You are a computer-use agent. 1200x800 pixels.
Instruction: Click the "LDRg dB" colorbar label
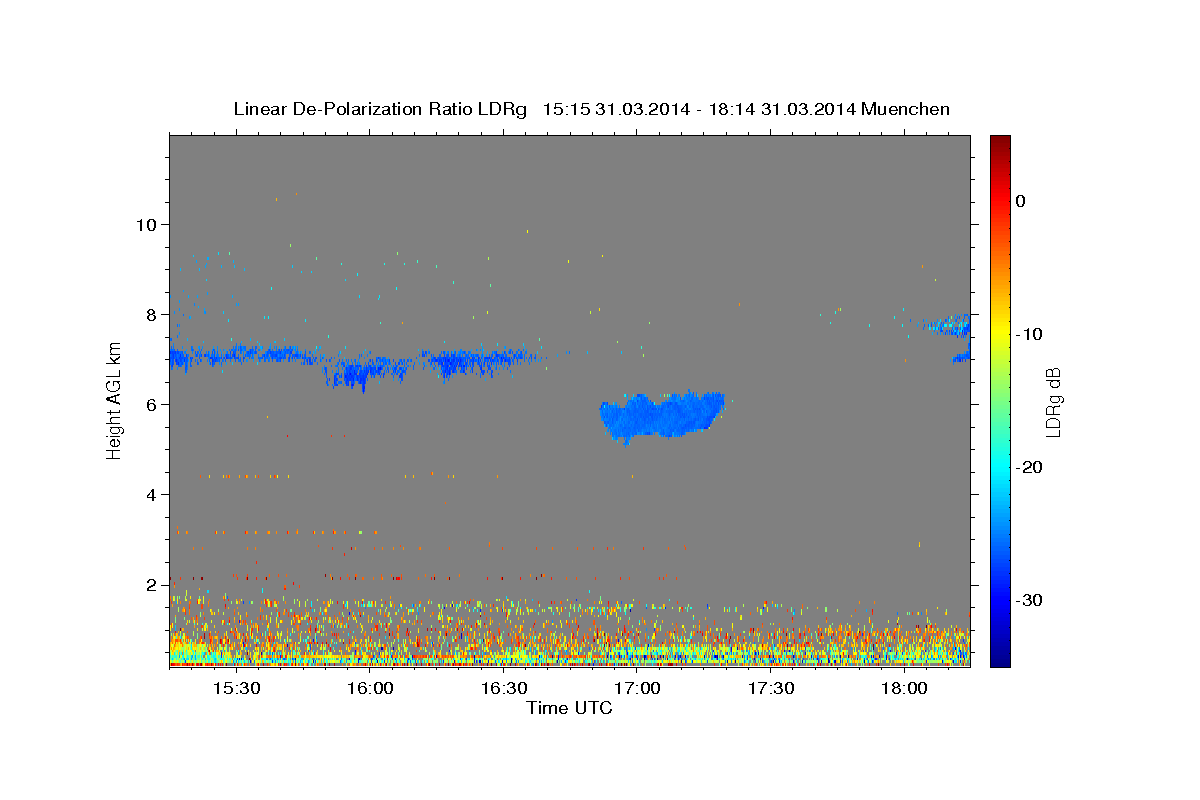tap(1053, 402)
